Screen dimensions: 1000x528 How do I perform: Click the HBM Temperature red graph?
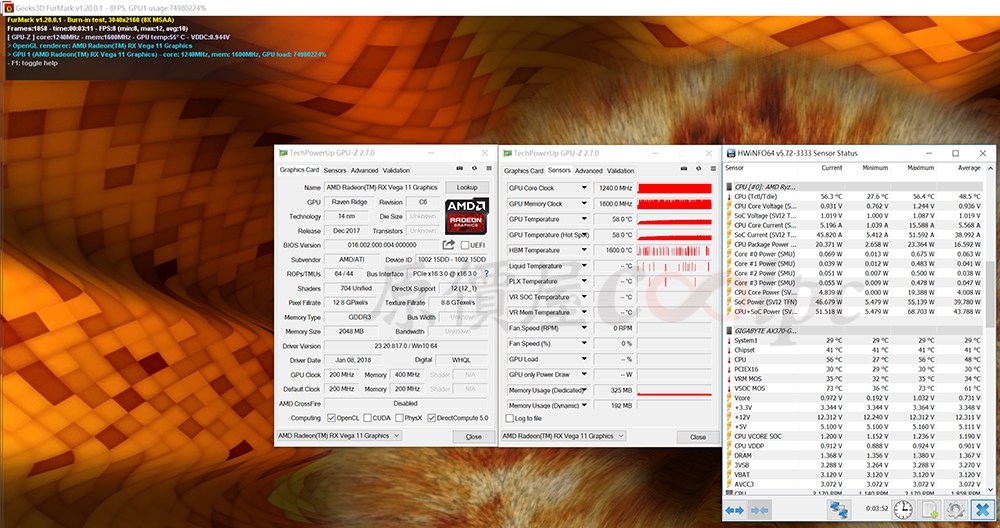674,251
